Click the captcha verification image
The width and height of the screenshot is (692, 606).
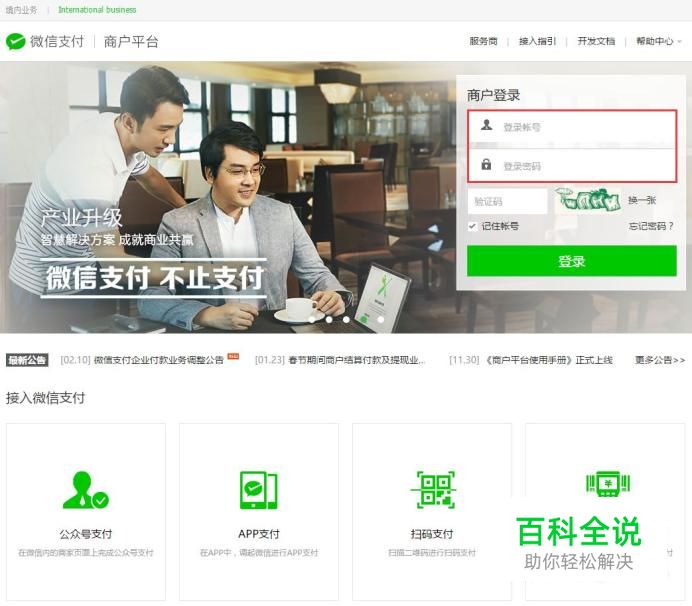(x=587, y=200)
